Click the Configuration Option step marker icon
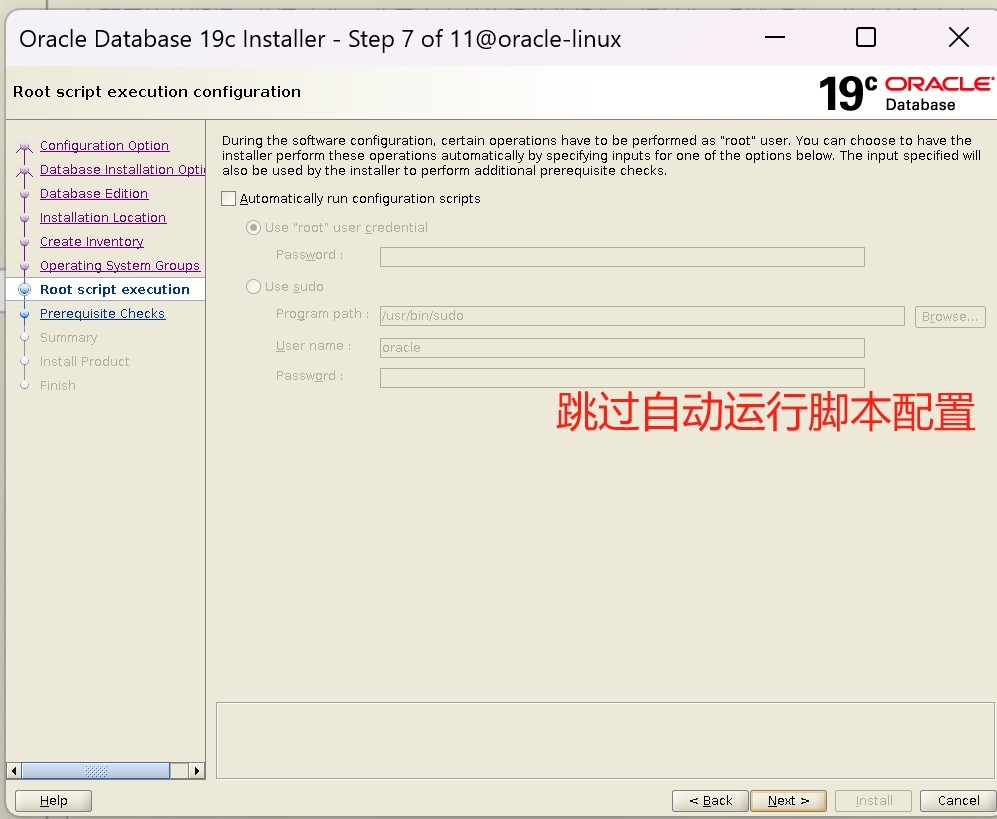 click(x=25, y=147)
